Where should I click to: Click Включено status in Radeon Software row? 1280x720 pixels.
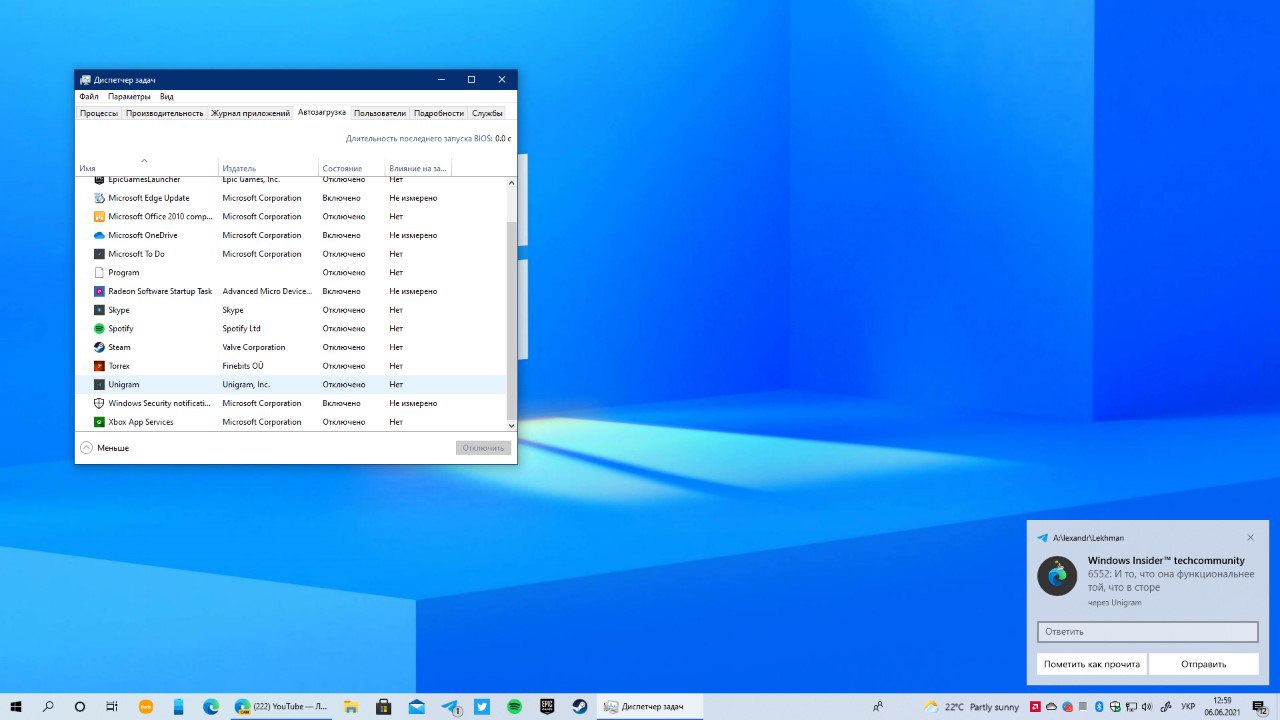pos(341,291)
